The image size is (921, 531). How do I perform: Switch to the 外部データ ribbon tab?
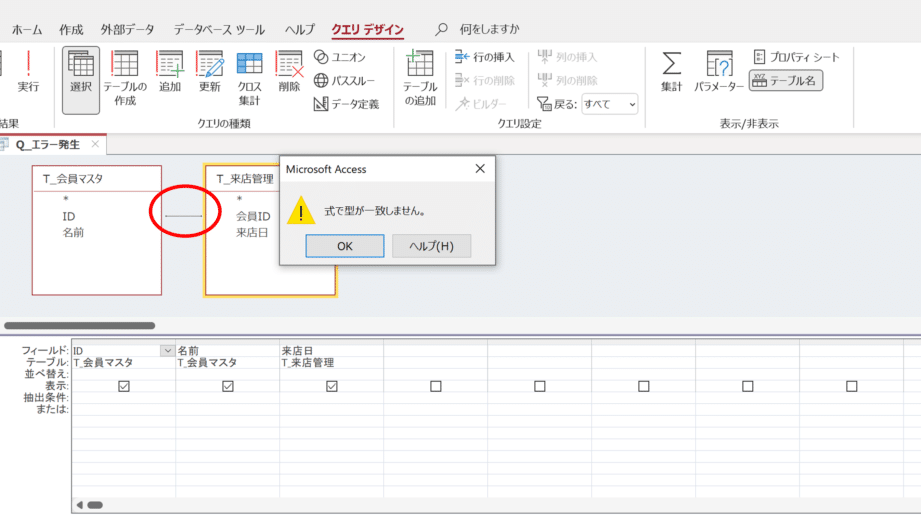tap(128, 30)
